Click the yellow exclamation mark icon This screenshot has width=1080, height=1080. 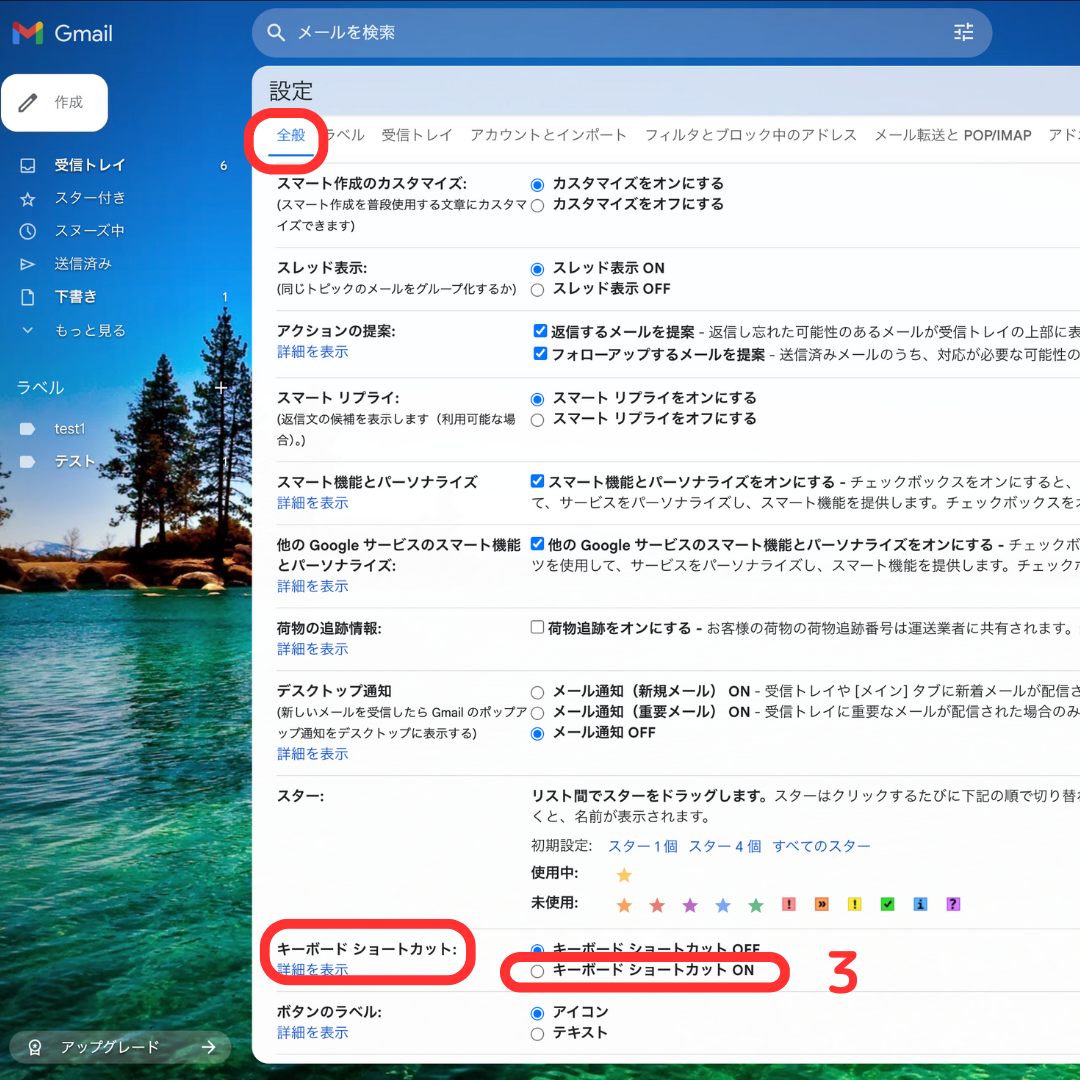854,904
